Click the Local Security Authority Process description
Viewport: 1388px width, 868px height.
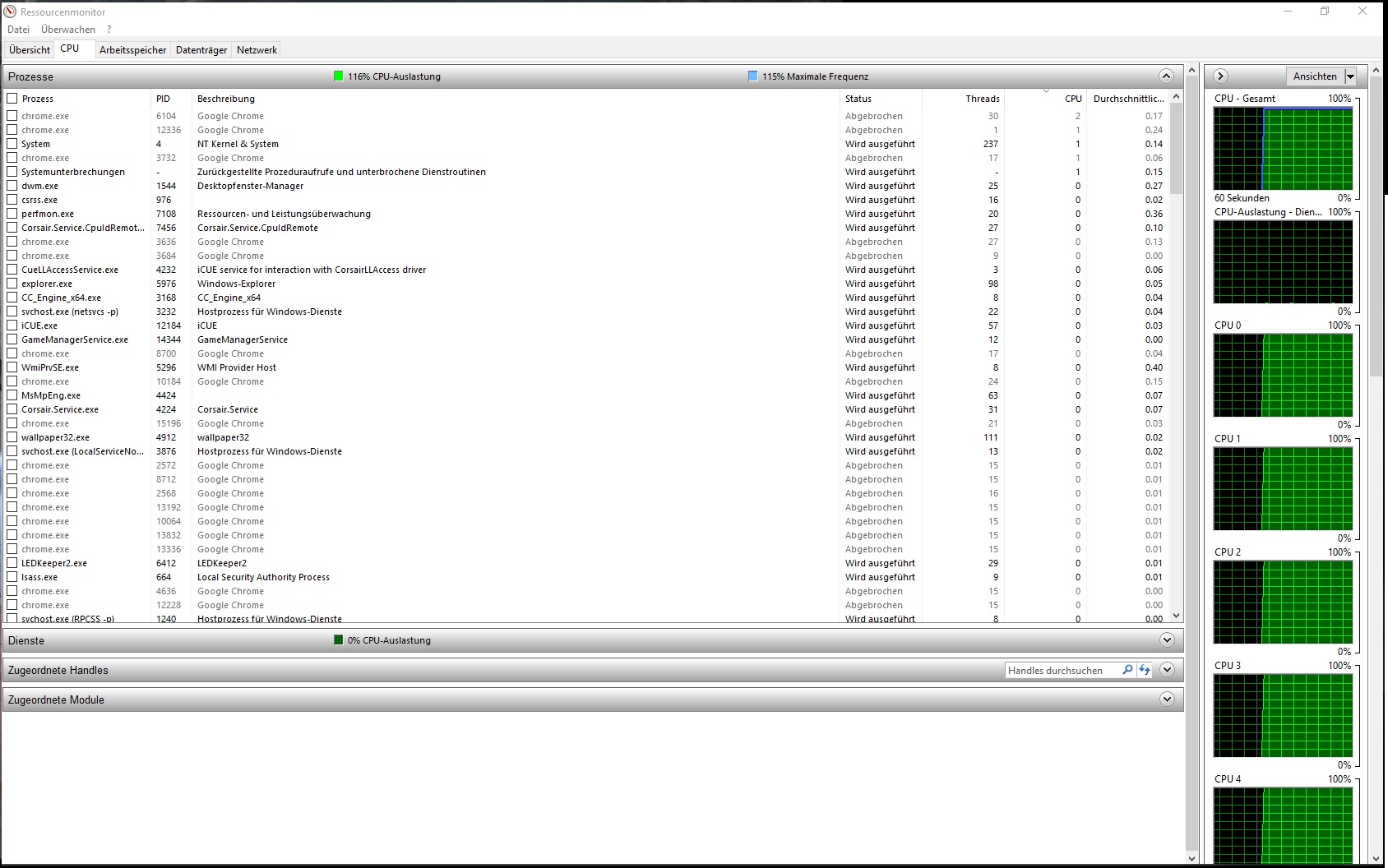point(263,577)
